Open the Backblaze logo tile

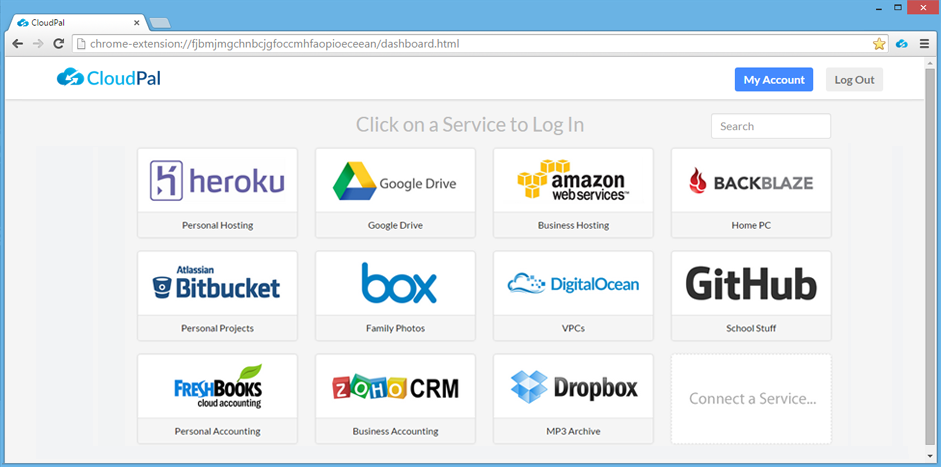pyautogui.click(x=751, y=181)
